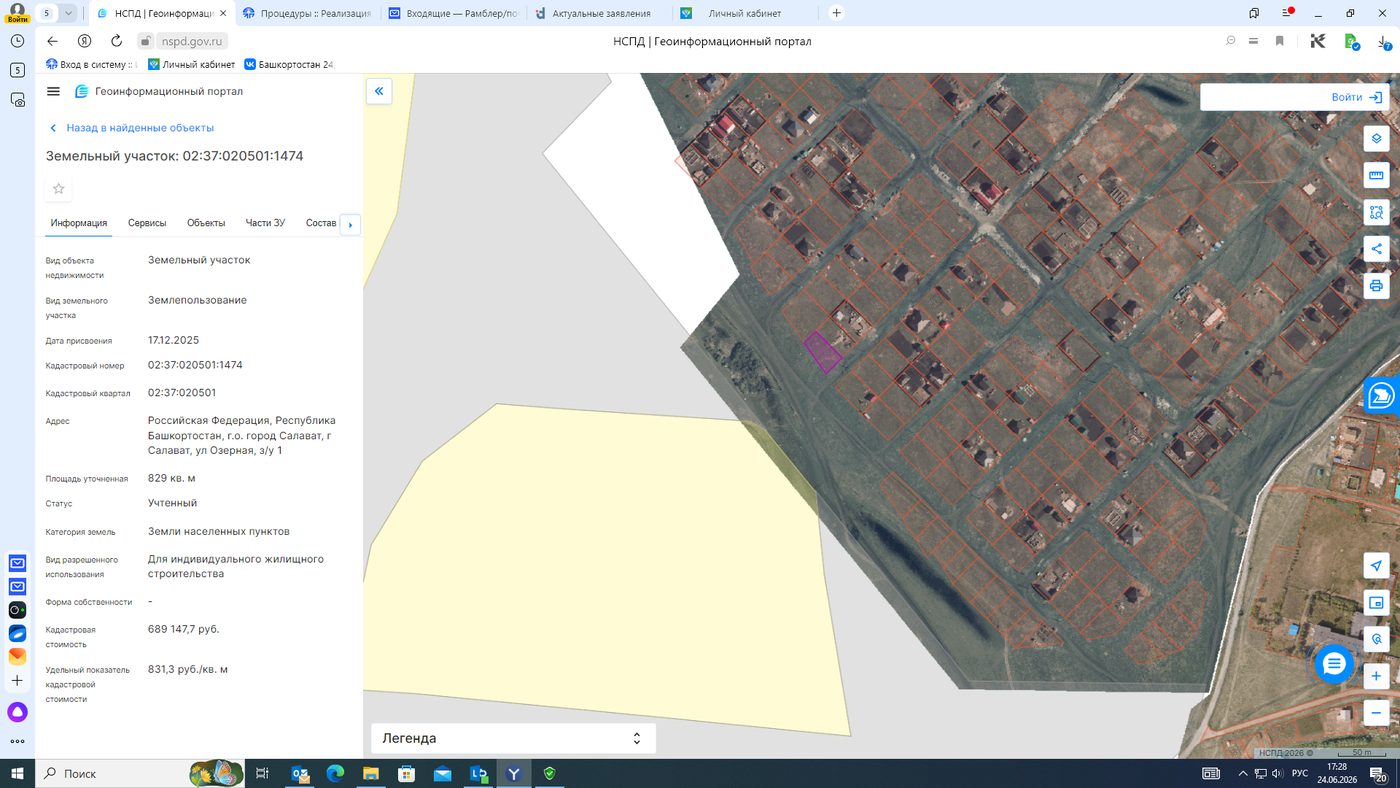Viewport: 1400px width, 788px height.
Task: Print the map using printer icon
Action: click(1376, 286)
